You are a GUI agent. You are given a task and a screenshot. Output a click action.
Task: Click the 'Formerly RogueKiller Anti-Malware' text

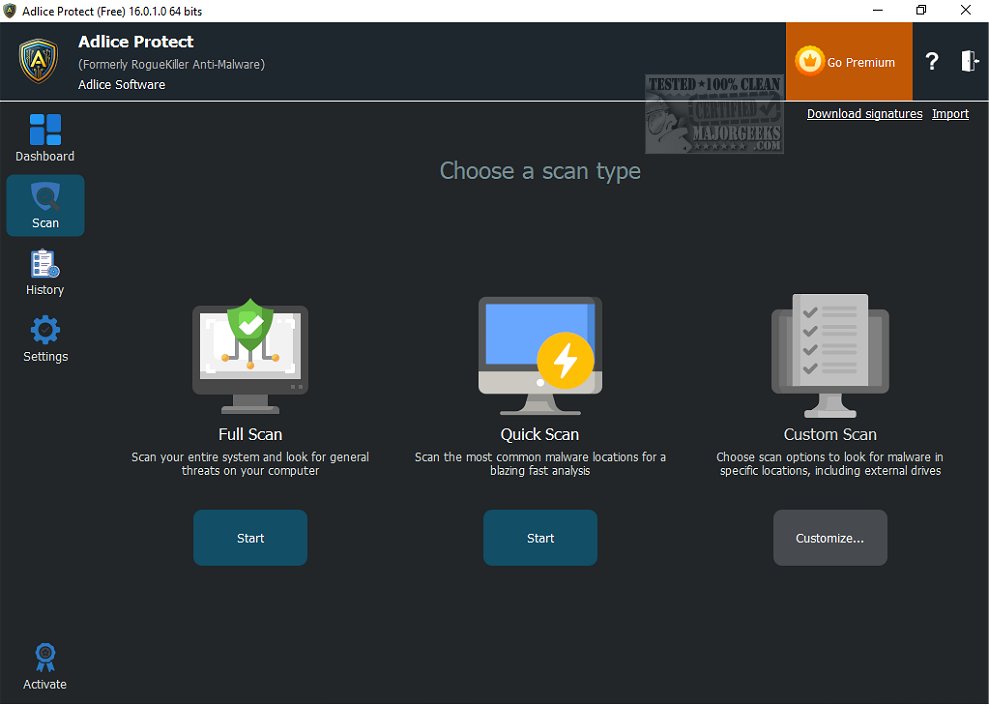coord(172,64)
